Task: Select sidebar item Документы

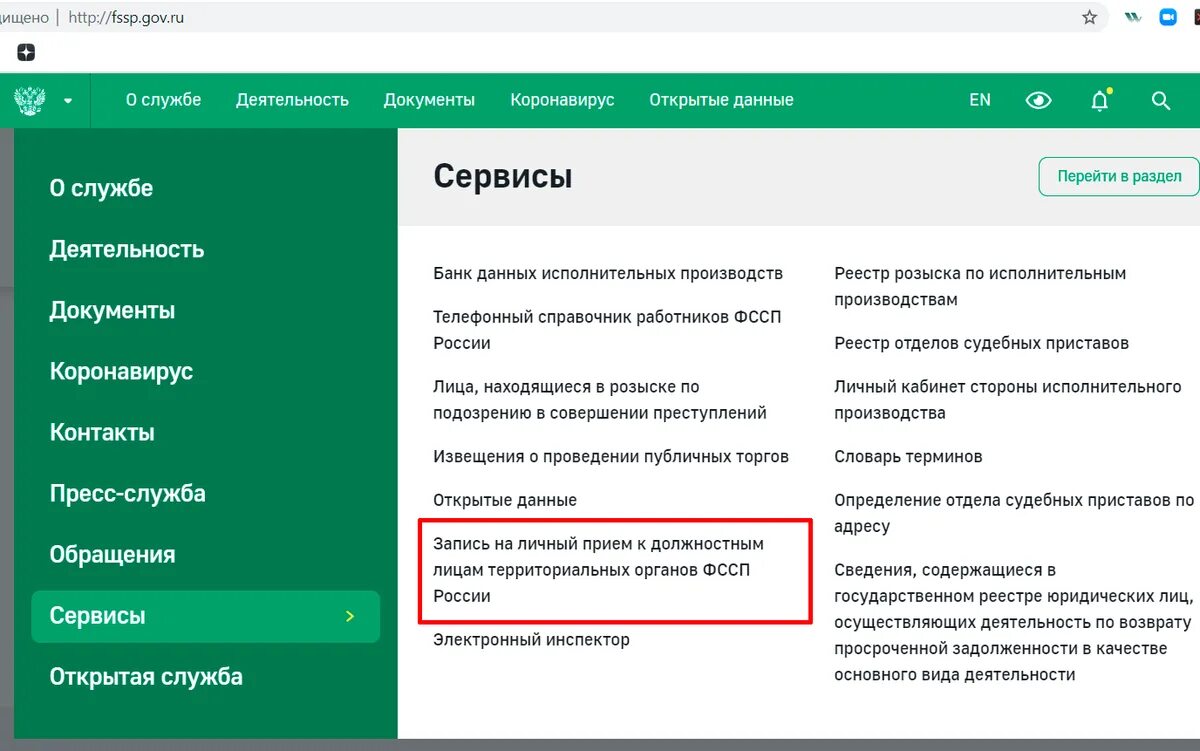Action: [112, 310]
